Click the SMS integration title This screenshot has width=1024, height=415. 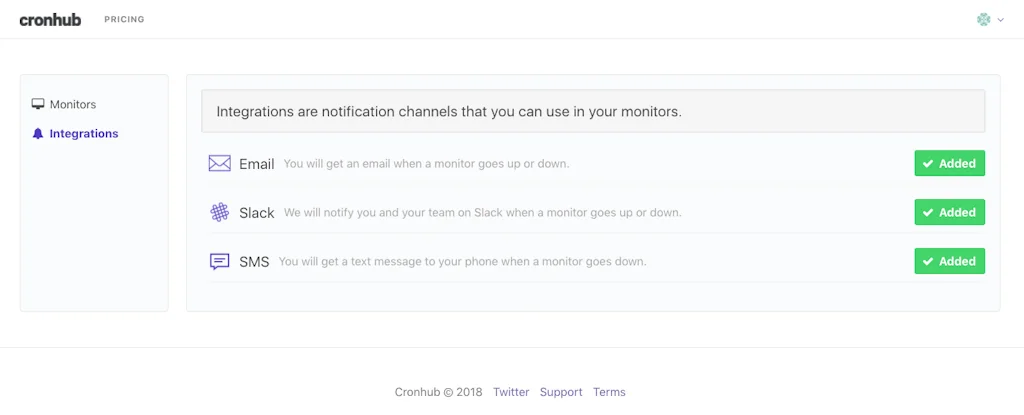(x=254, y=261)
